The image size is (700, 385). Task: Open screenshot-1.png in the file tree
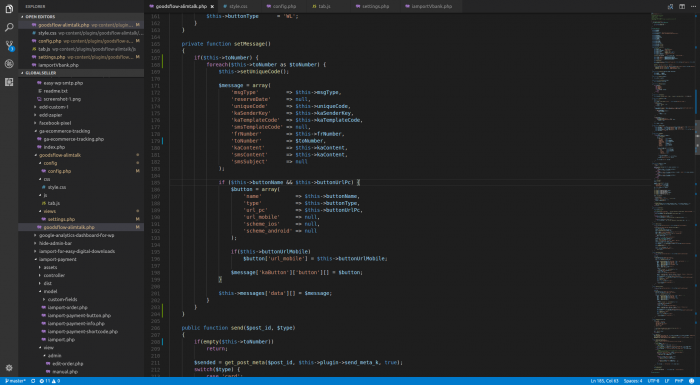(x=62, y=99)
